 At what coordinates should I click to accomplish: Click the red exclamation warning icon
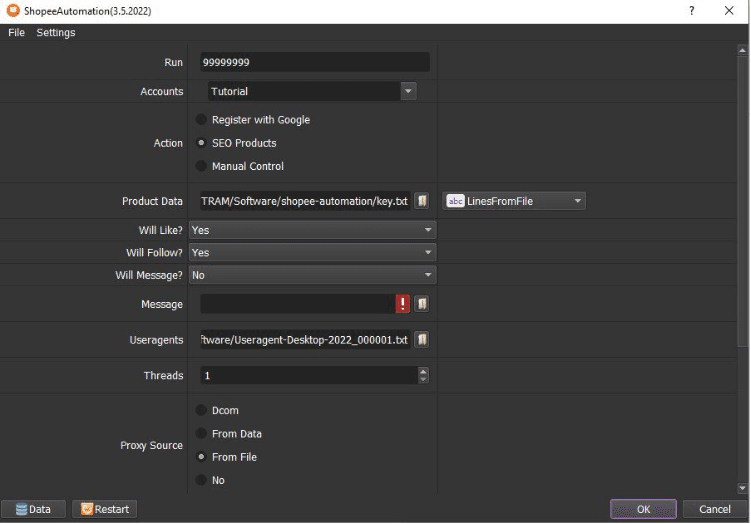403,304
